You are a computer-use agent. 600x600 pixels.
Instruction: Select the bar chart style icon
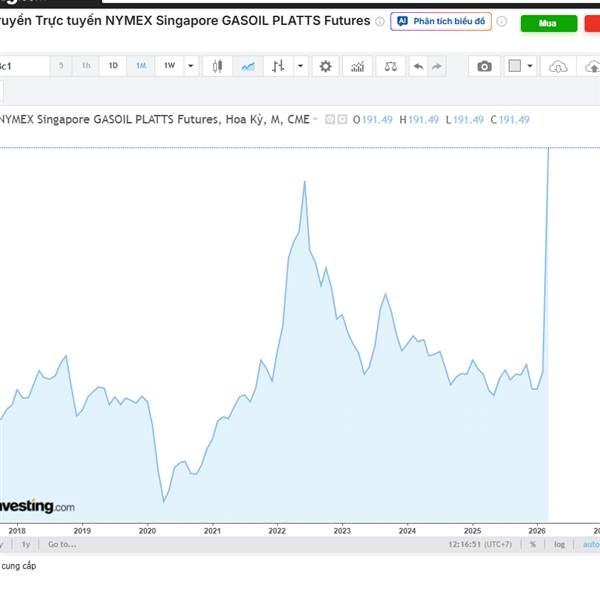278,66
